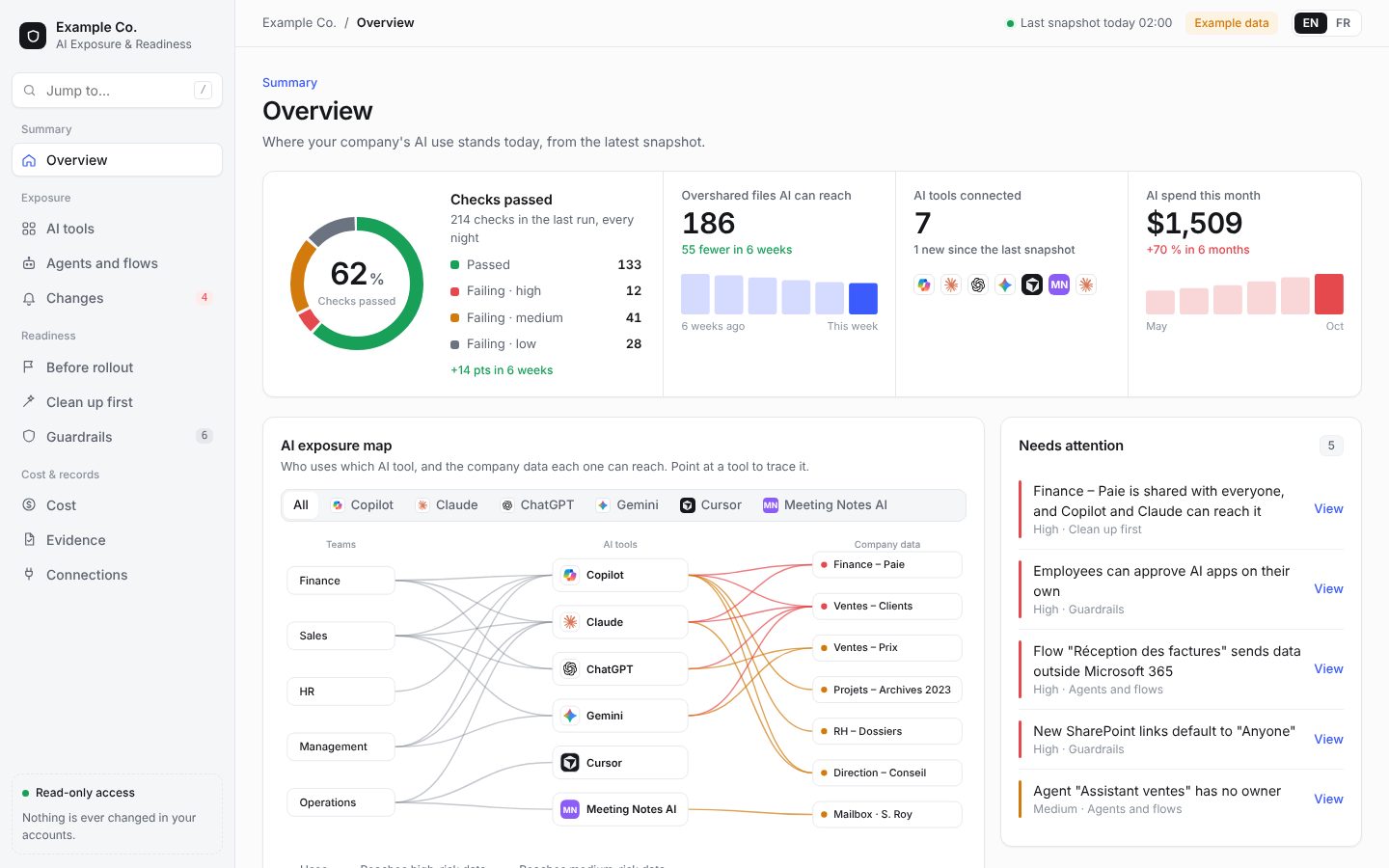The height and width of the screenshot is (868, 1389).
Task: View the Assistant ventes no owner issue
Action: 1328,800
